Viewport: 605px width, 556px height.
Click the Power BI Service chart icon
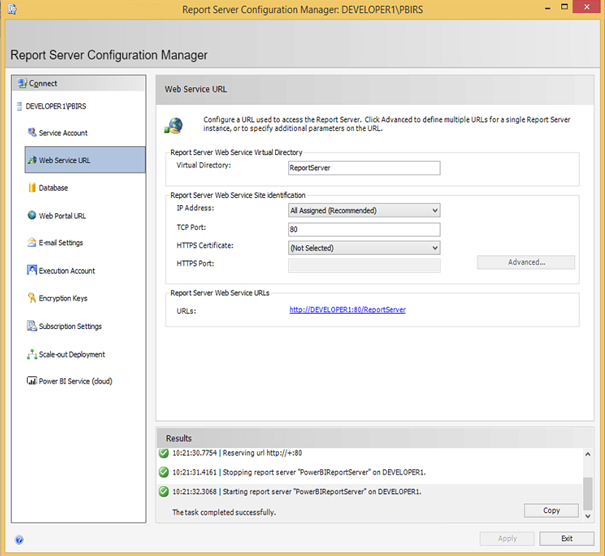pyautogui.click(x=32, y=381)
